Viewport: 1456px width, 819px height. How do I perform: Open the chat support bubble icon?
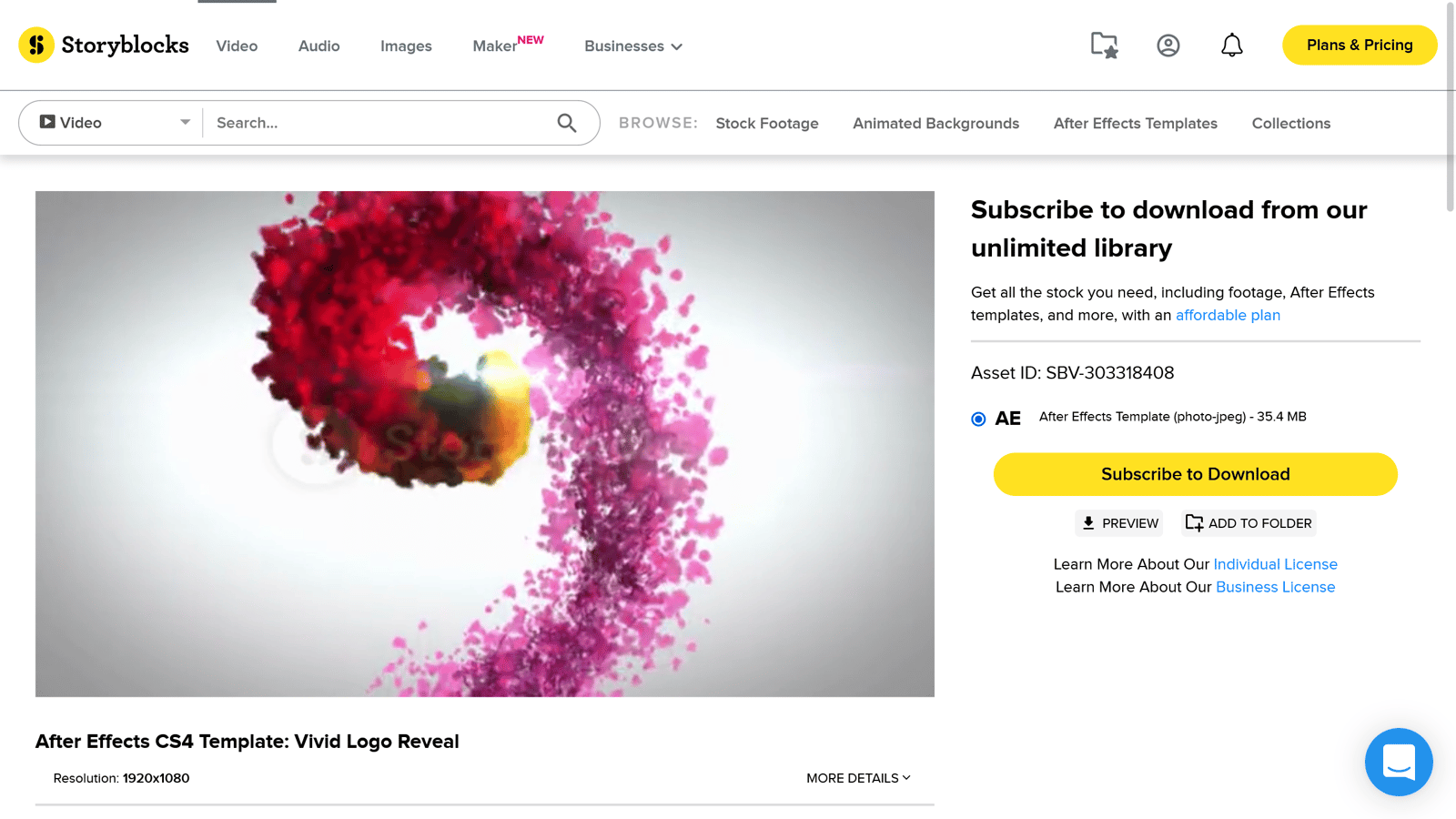point(1399,763)
